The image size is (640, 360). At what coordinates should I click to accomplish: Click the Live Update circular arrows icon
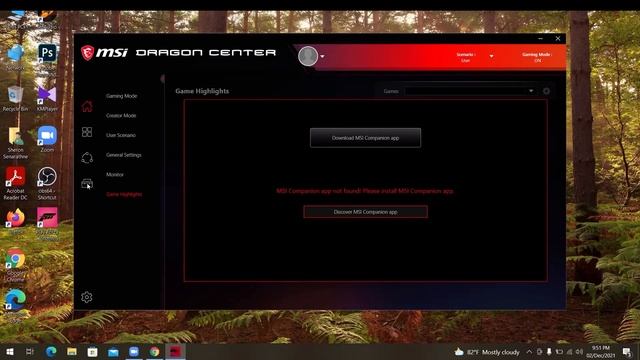pyautogui.click(x=87, y=158)
